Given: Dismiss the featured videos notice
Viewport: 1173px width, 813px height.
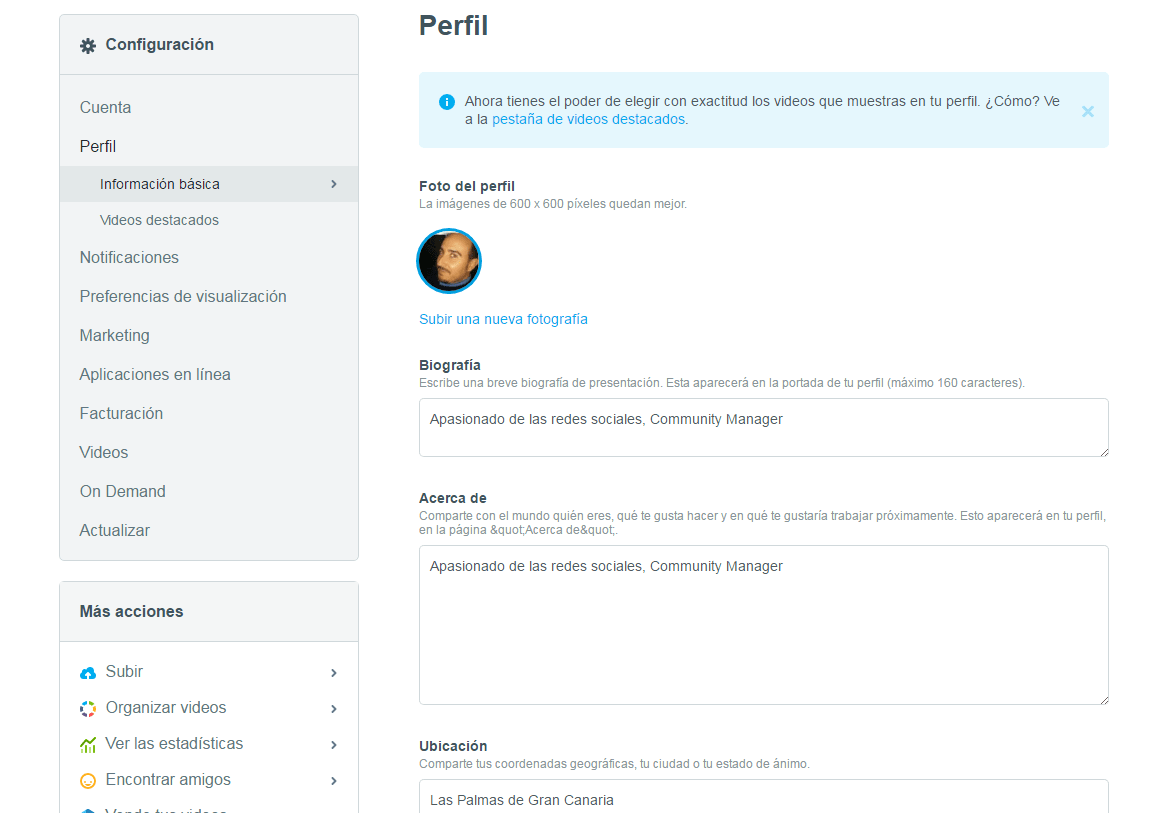Looking at the screenshot, I should point(1088,111).
